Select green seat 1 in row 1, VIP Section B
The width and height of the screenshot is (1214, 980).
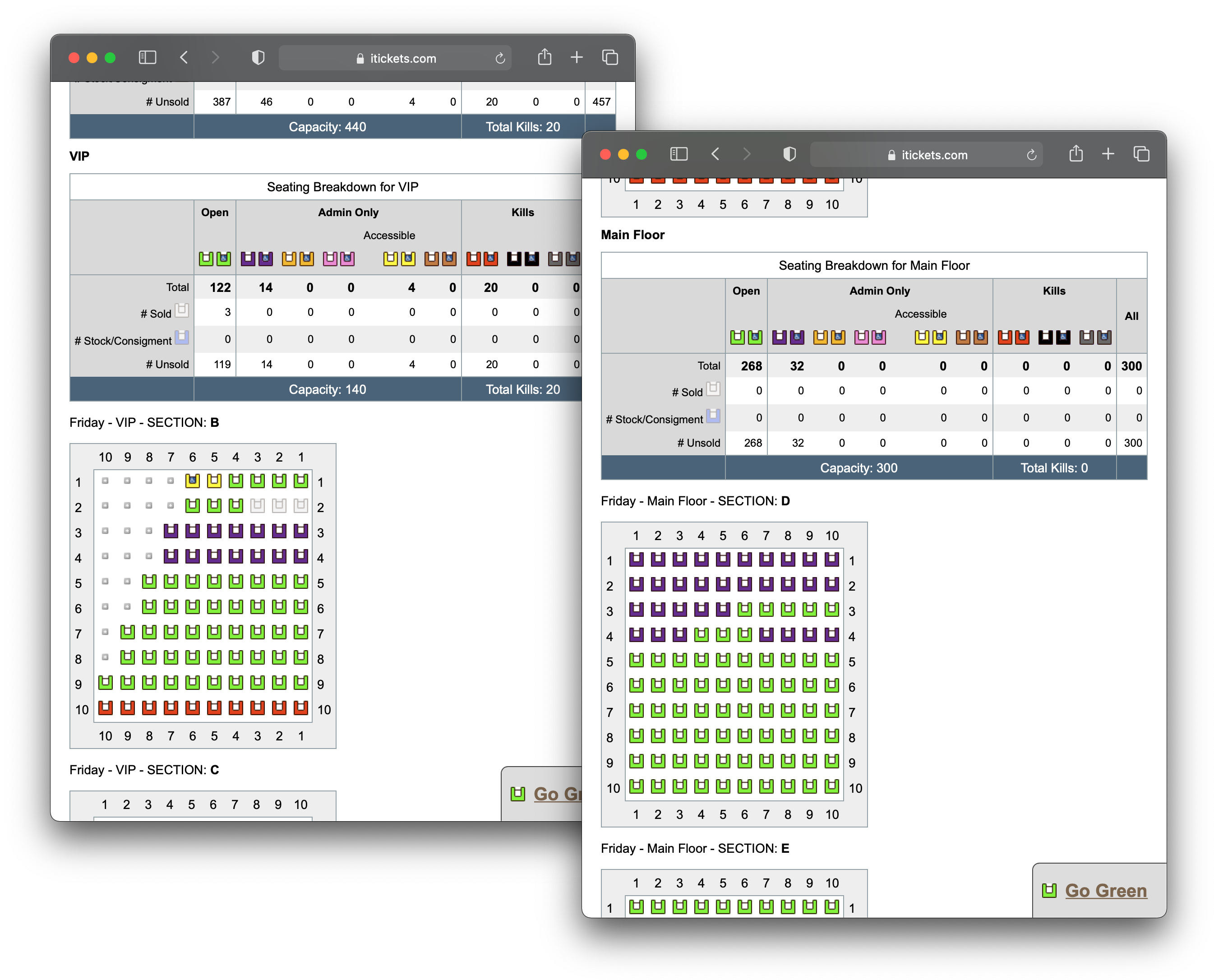[301, 481]
